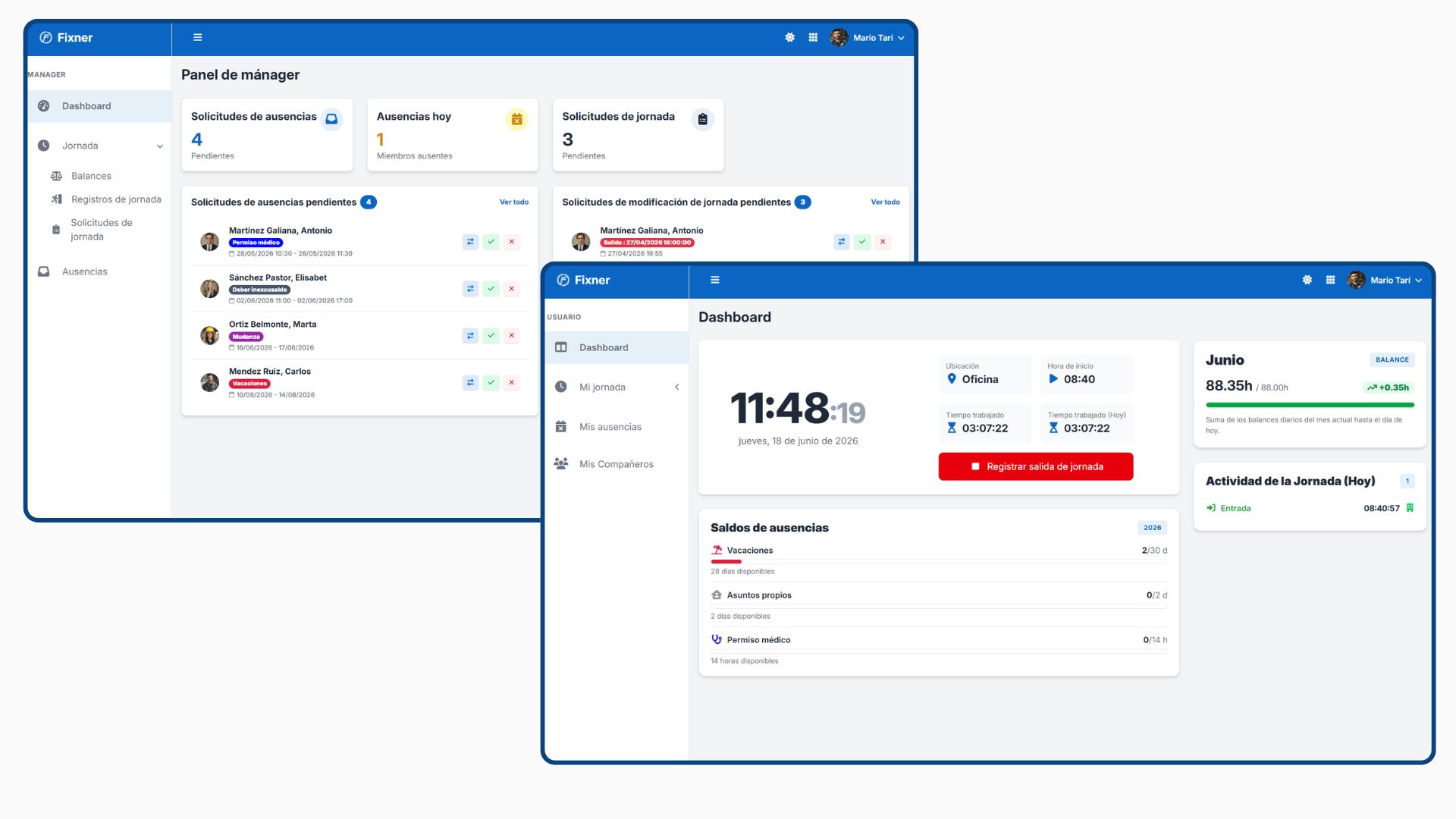Click swap icon for Sánchez Pastor, Elisabet request
Screen dimensions: 1456x819
pyautogui.click(x=470, y=289)
